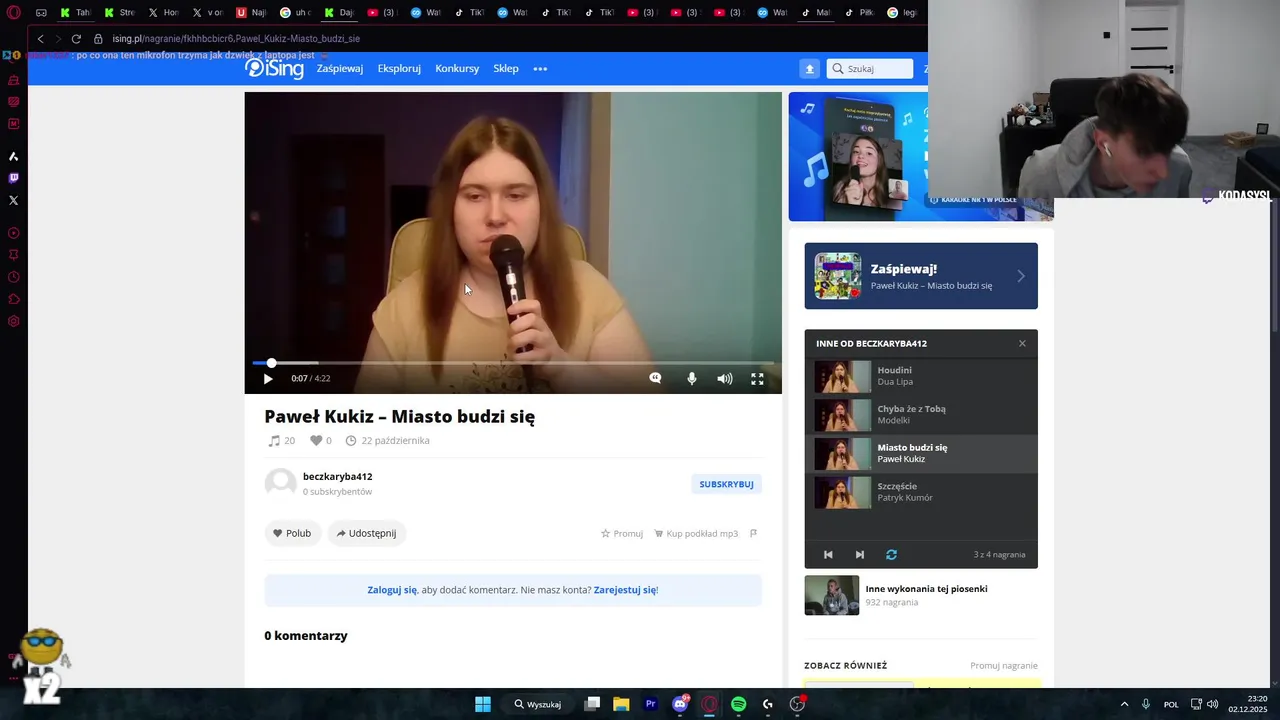Focus the Szukaj search field

pyautogui.click(x=870, y=68)
